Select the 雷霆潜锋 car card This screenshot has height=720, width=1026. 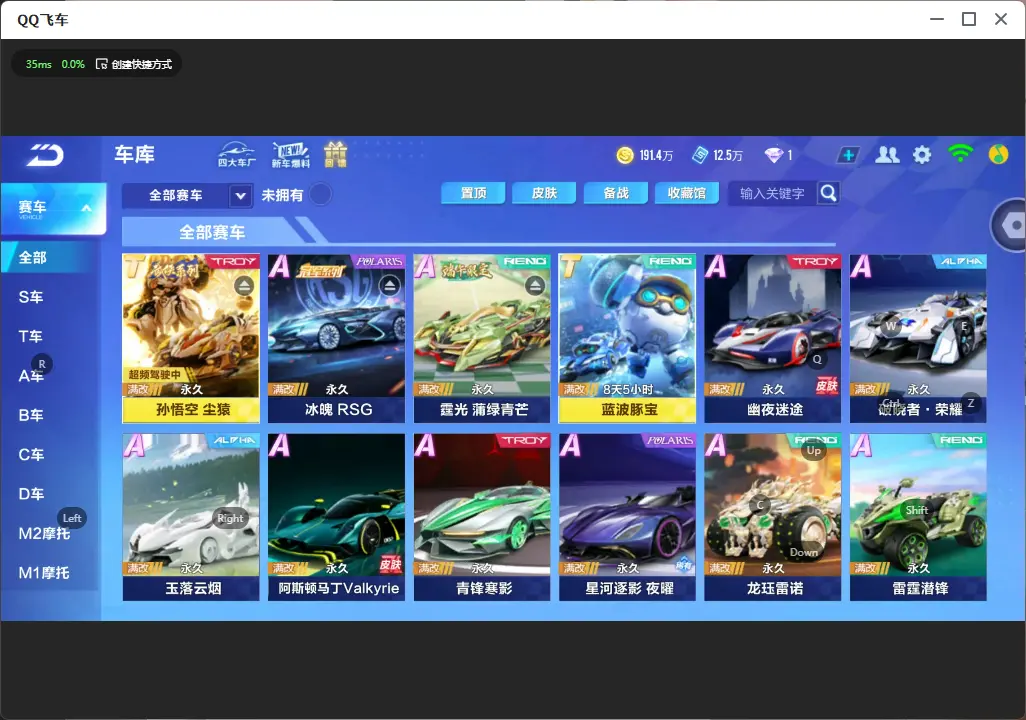(918, 517)
